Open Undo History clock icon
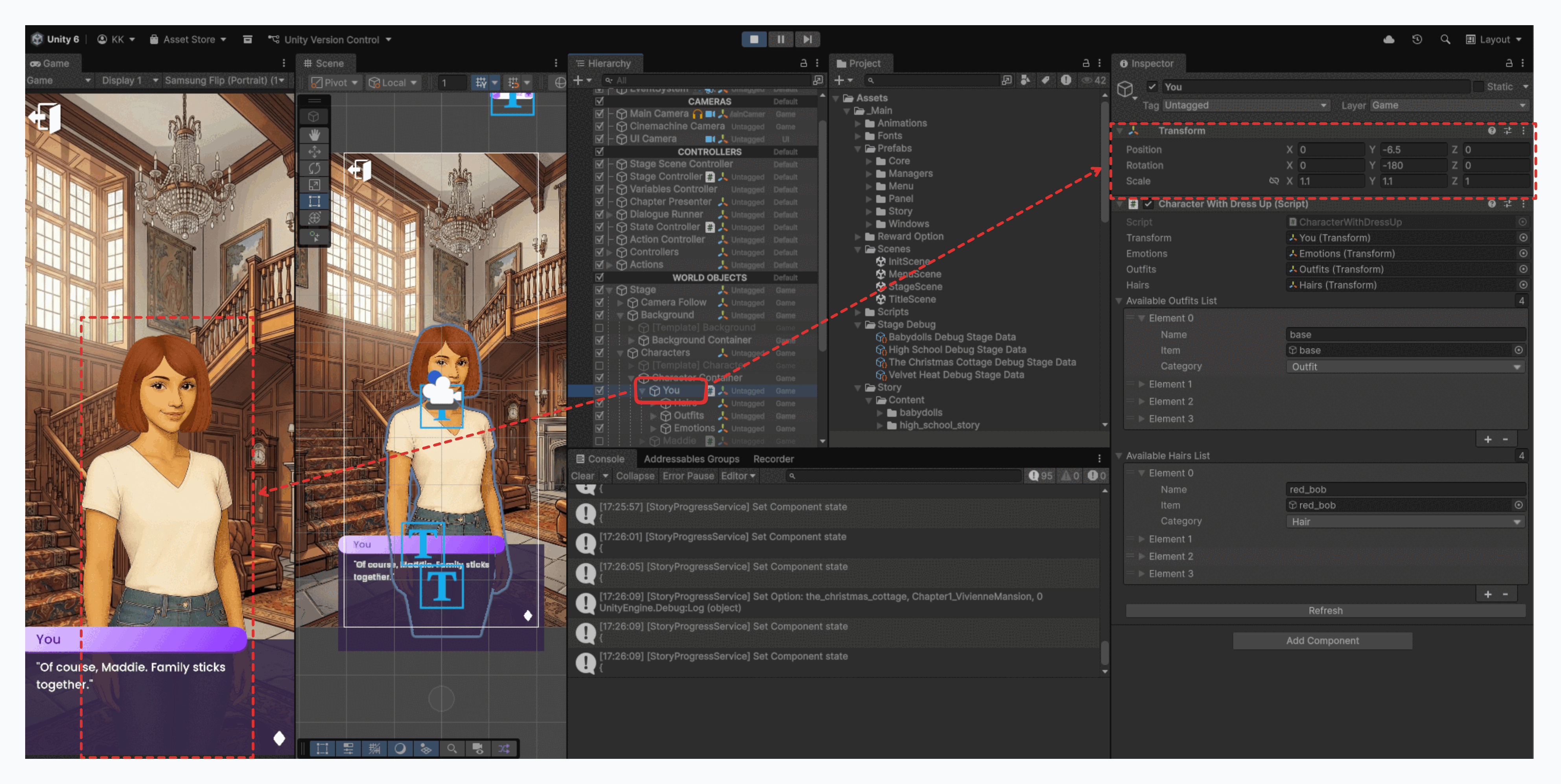 1417,39
